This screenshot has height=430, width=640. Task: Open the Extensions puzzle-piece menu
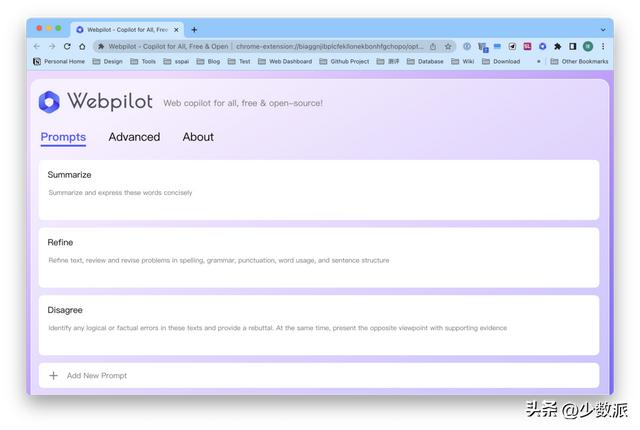point(557,47)
